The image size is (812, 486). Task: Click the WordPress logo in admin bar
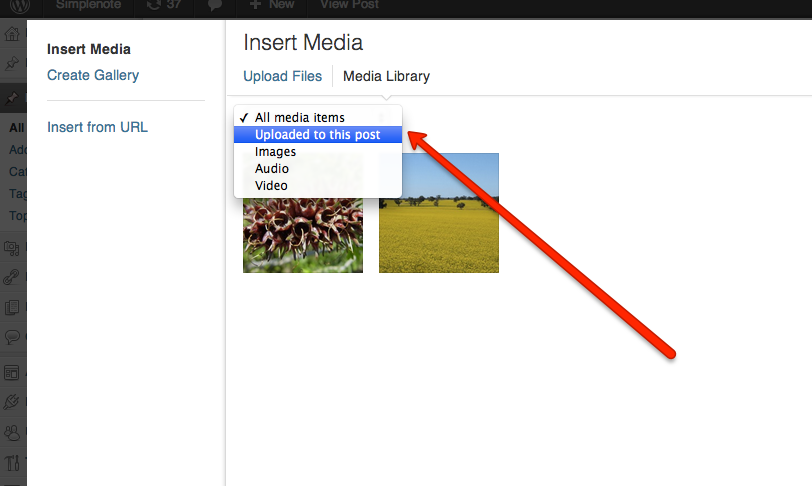[20, 6]
